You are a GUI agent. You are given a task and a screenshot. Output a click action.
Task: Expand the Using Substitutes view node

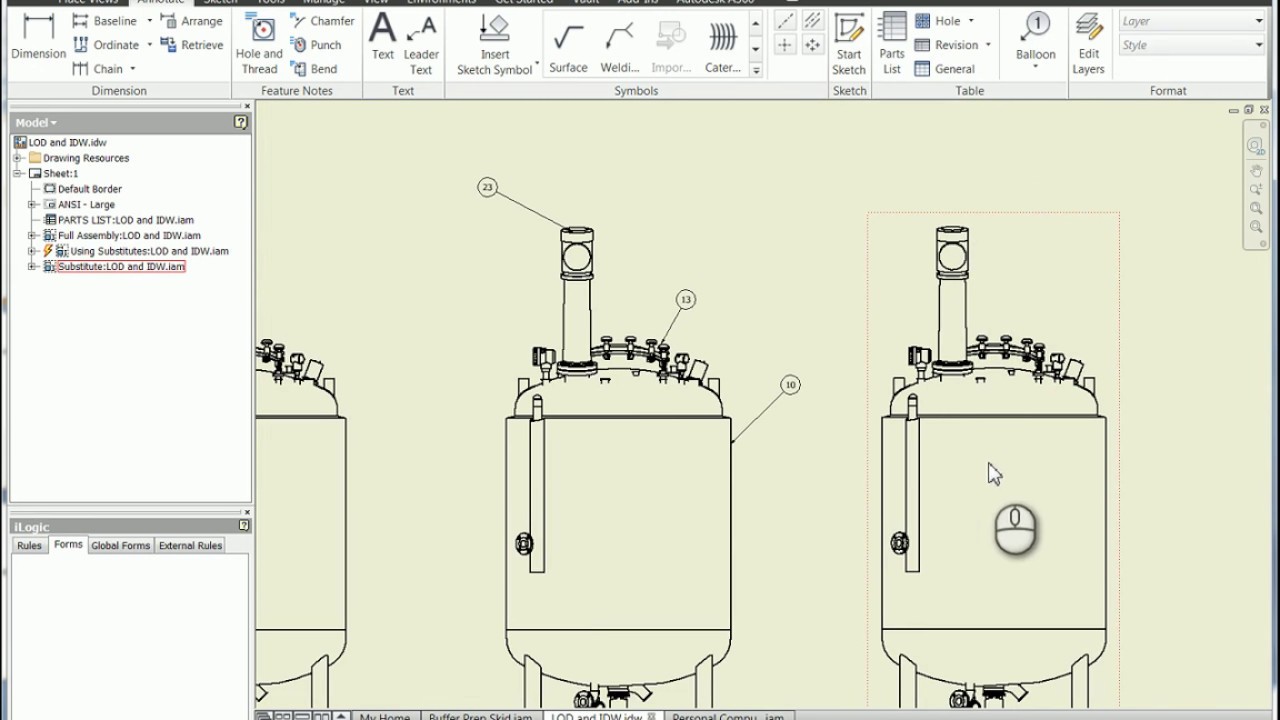pyautogui.click(x=32, y=251)
